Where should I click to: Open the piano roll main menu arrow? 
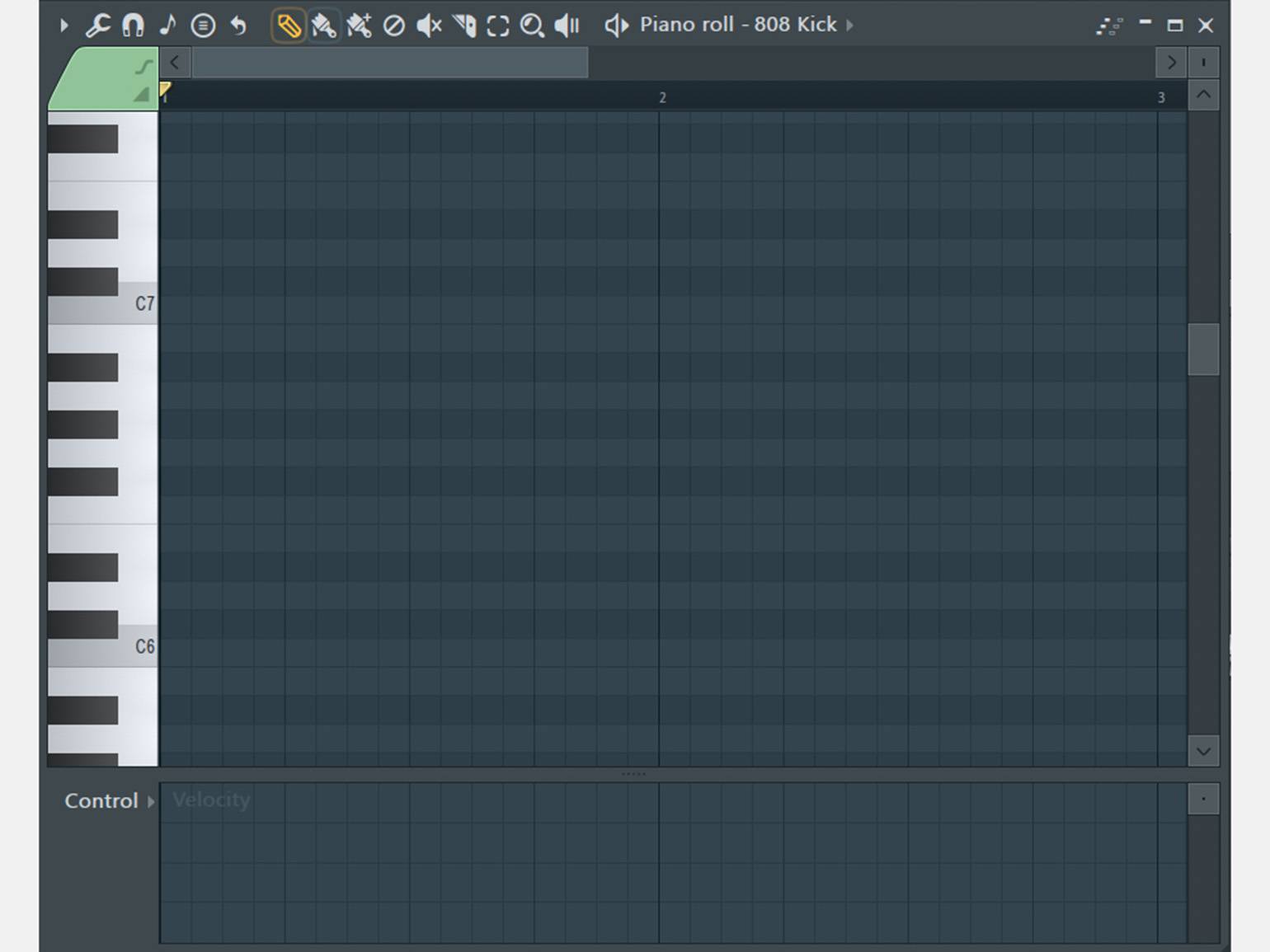[63, 26]
